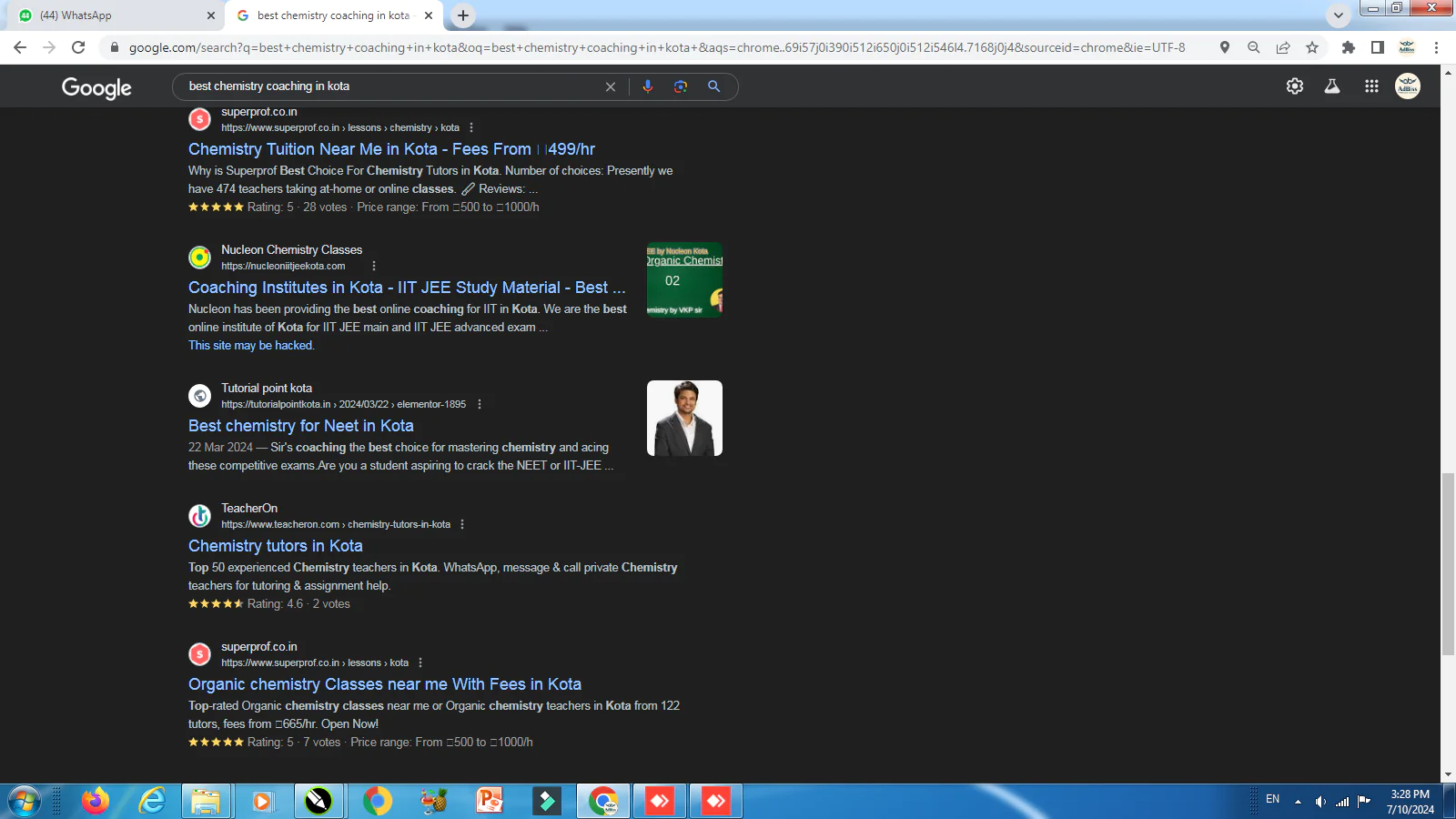Open the Google account avatar on results page

[1408, 86]
